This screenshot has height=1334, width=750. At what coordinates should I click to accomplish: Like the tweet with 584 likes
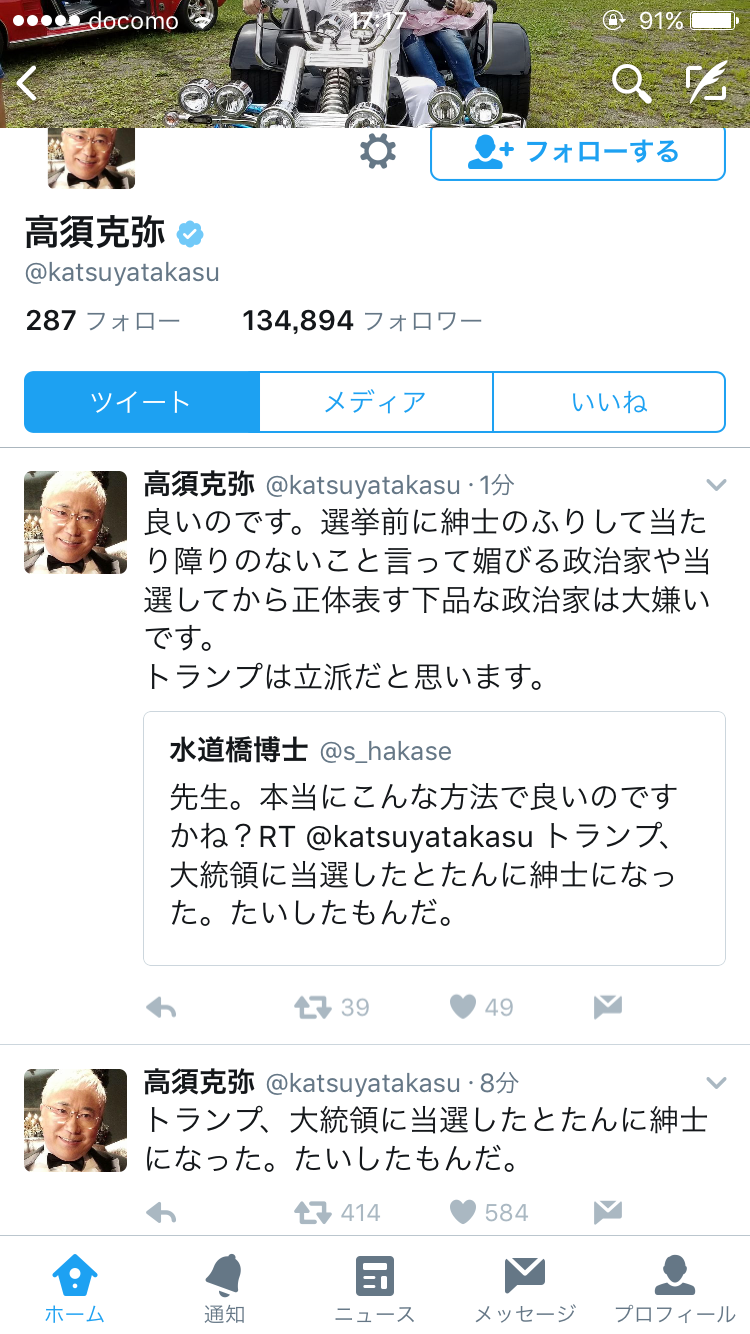462,1213
